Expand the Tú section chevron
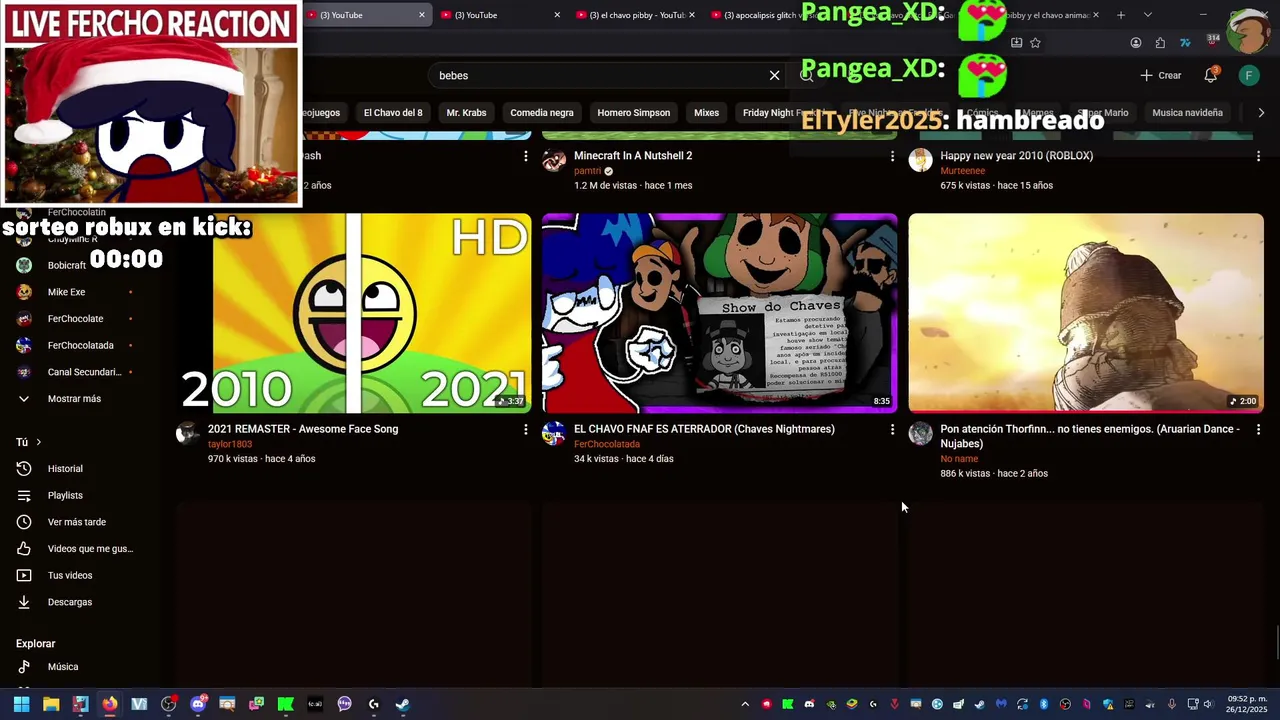Screen dimensions: 1280x720 (x=39, y=442)
